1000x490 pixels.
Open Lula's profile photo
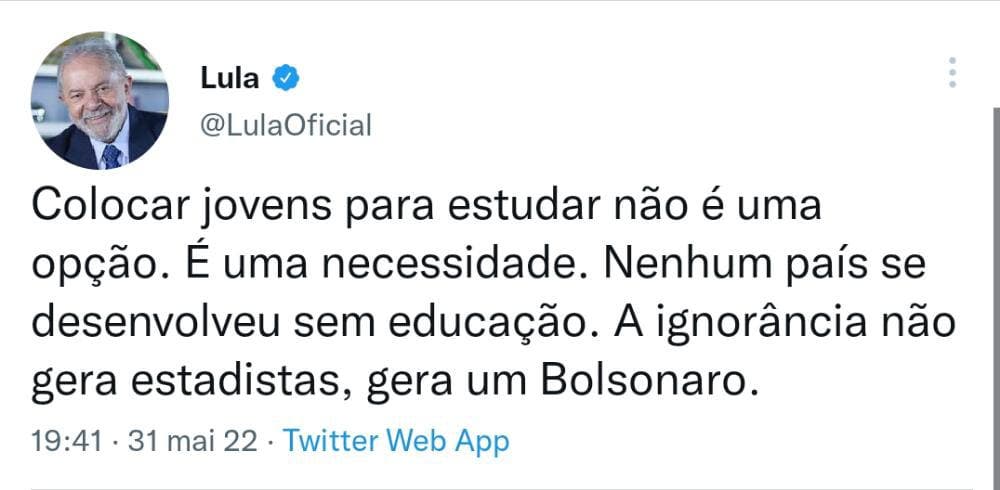pyautogui.click(x=99, y=100)
